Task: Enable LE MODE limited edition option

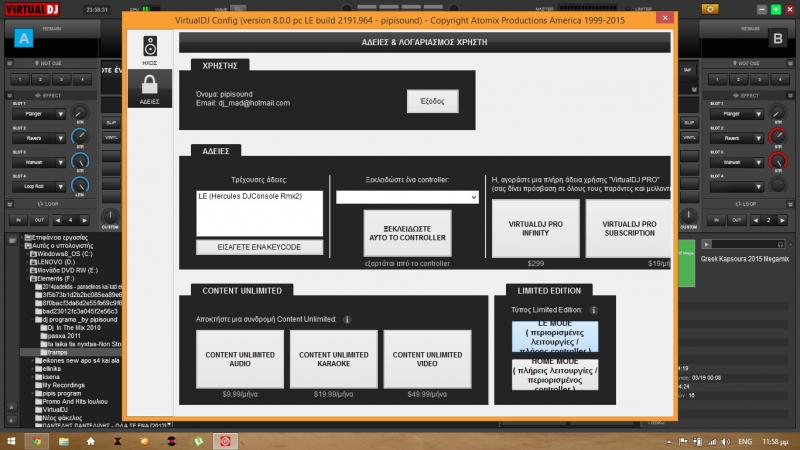Action: [x=555, y=338]
